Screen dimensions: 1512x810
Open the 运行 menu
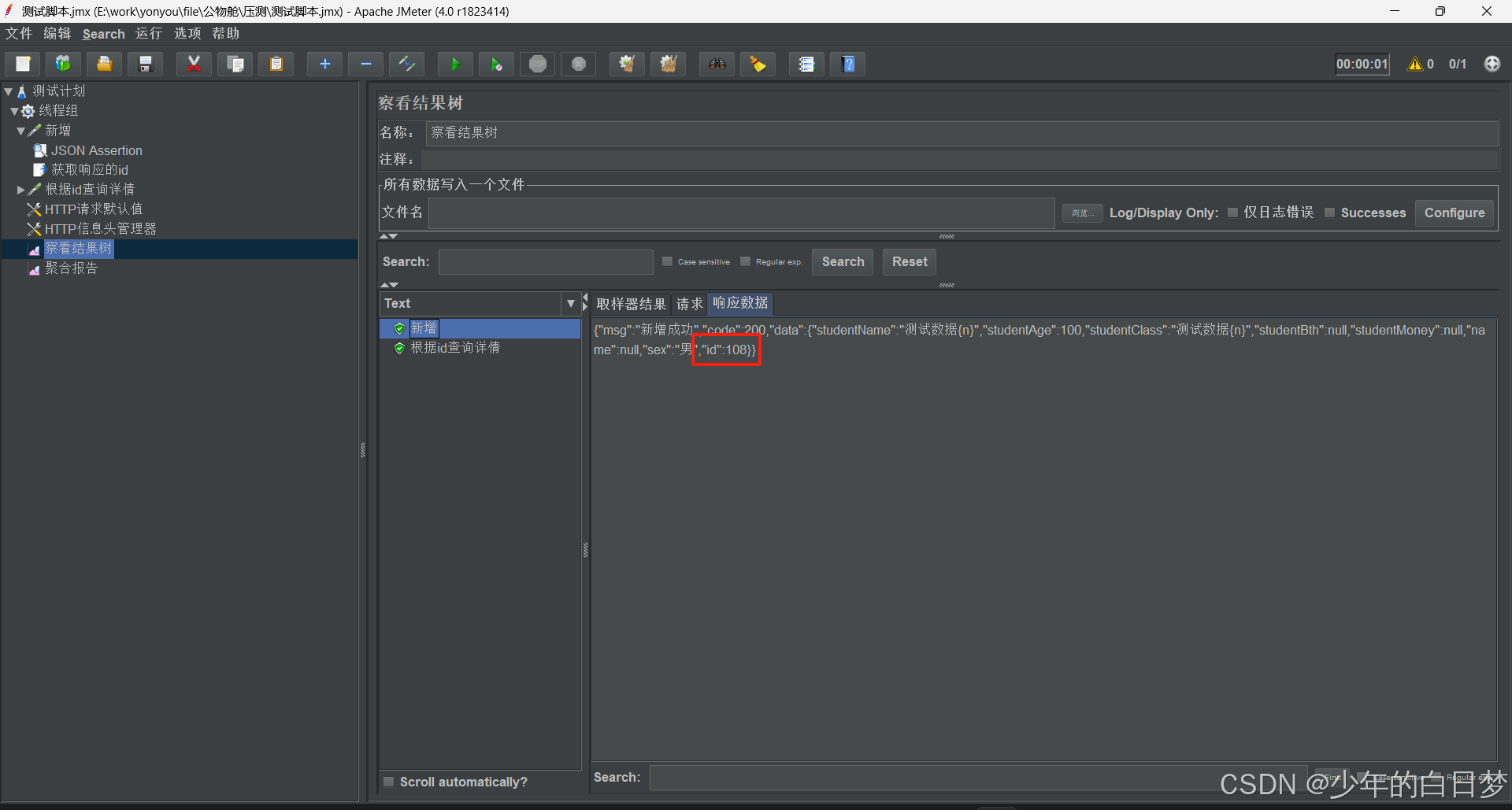148,34
